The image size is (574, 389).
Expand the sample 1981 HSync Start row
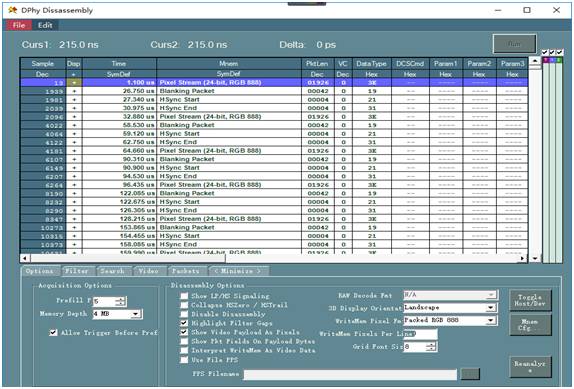(74, 100)
